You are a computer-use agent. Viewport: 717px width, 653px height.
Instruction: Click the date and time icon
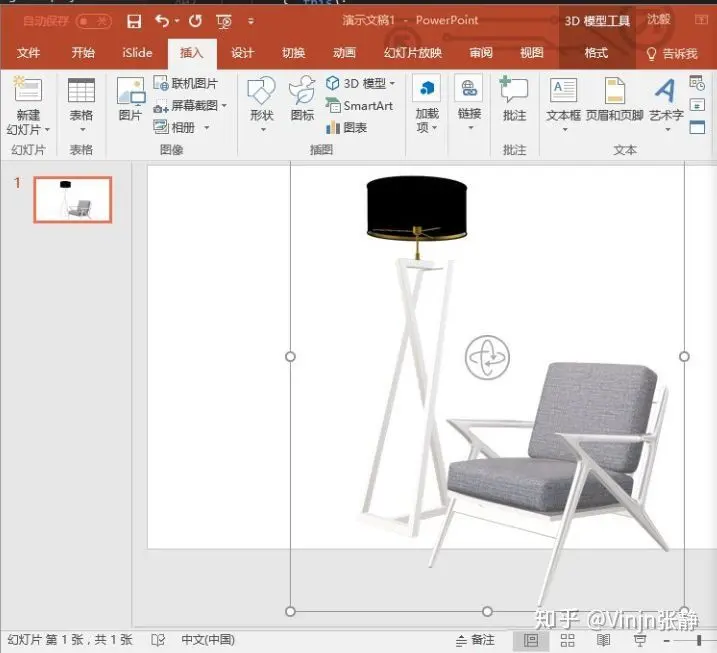697,83
